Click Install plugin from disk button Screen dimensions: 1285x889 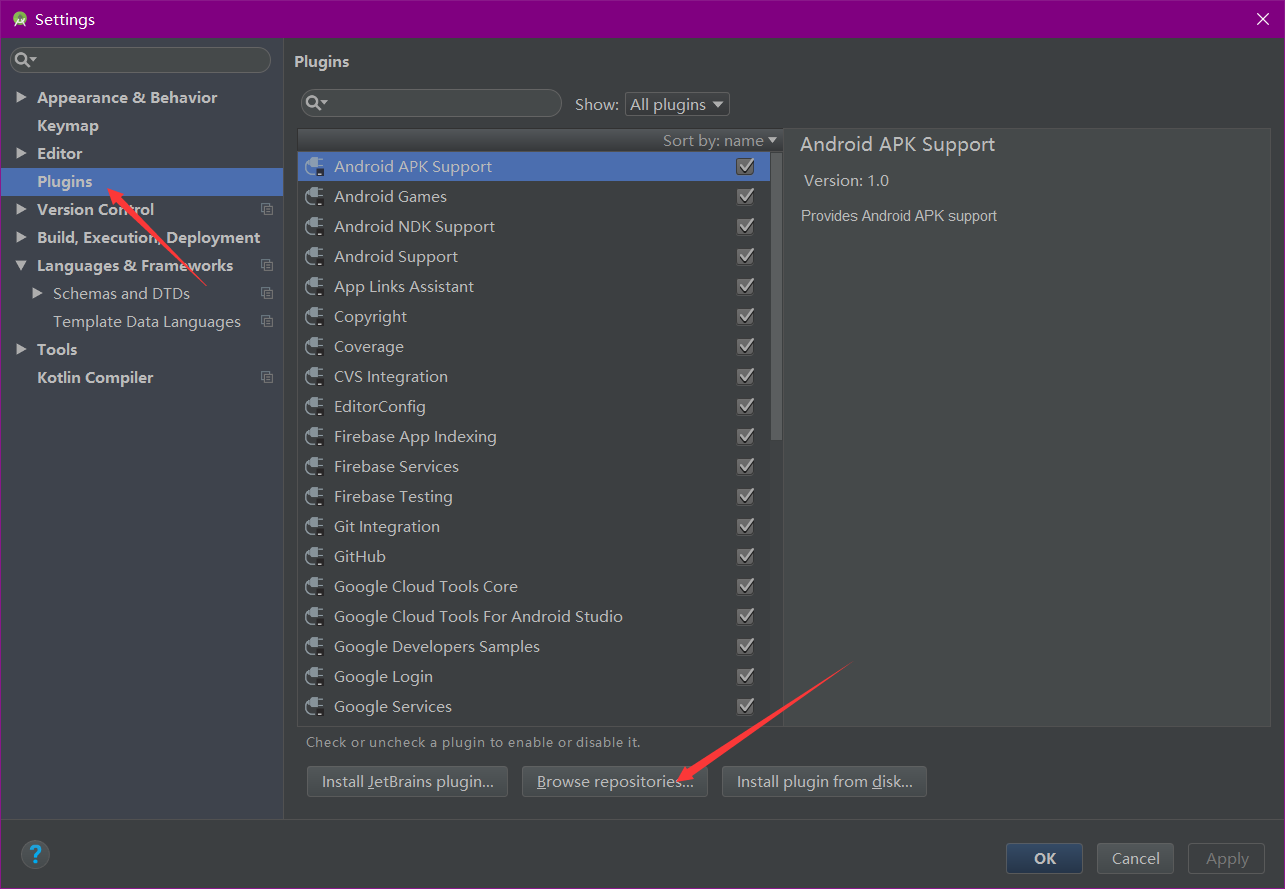tap(825, 782)
